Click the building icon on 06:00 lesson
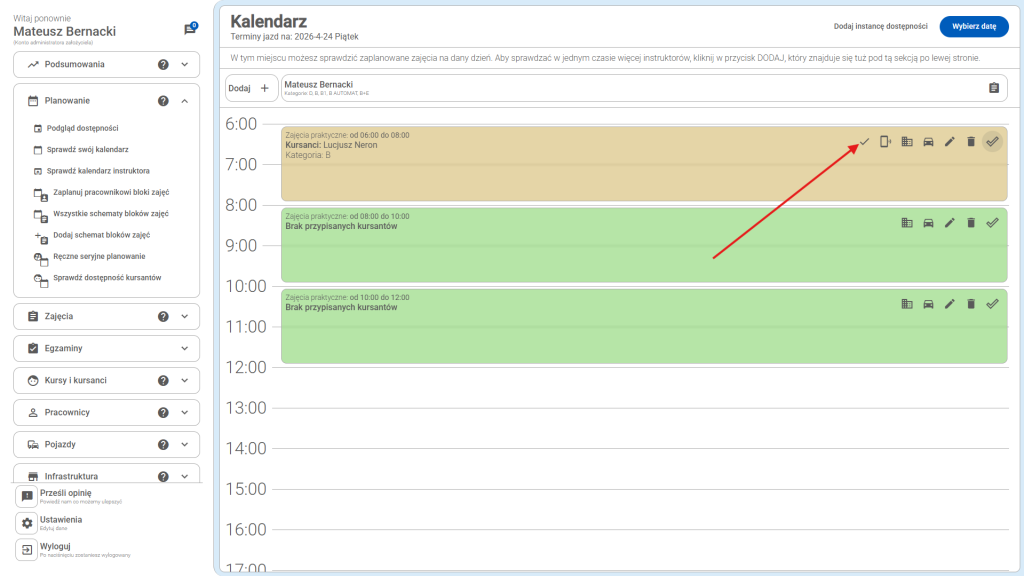 click(x=907, y=142)
